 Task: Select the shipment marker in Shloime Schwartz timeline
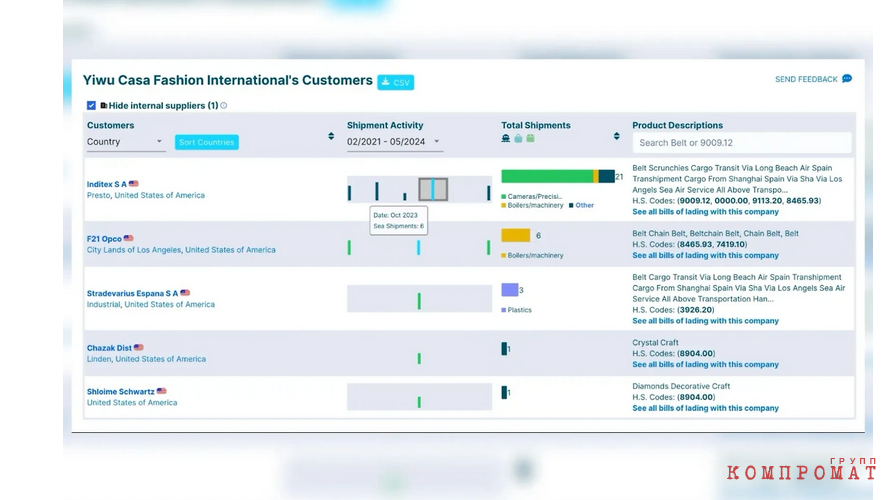click(419, 402)
